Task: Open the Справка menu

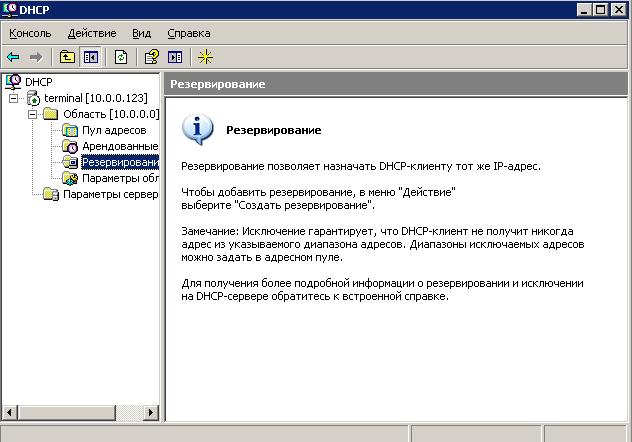Action: click(x=188, y=33)
